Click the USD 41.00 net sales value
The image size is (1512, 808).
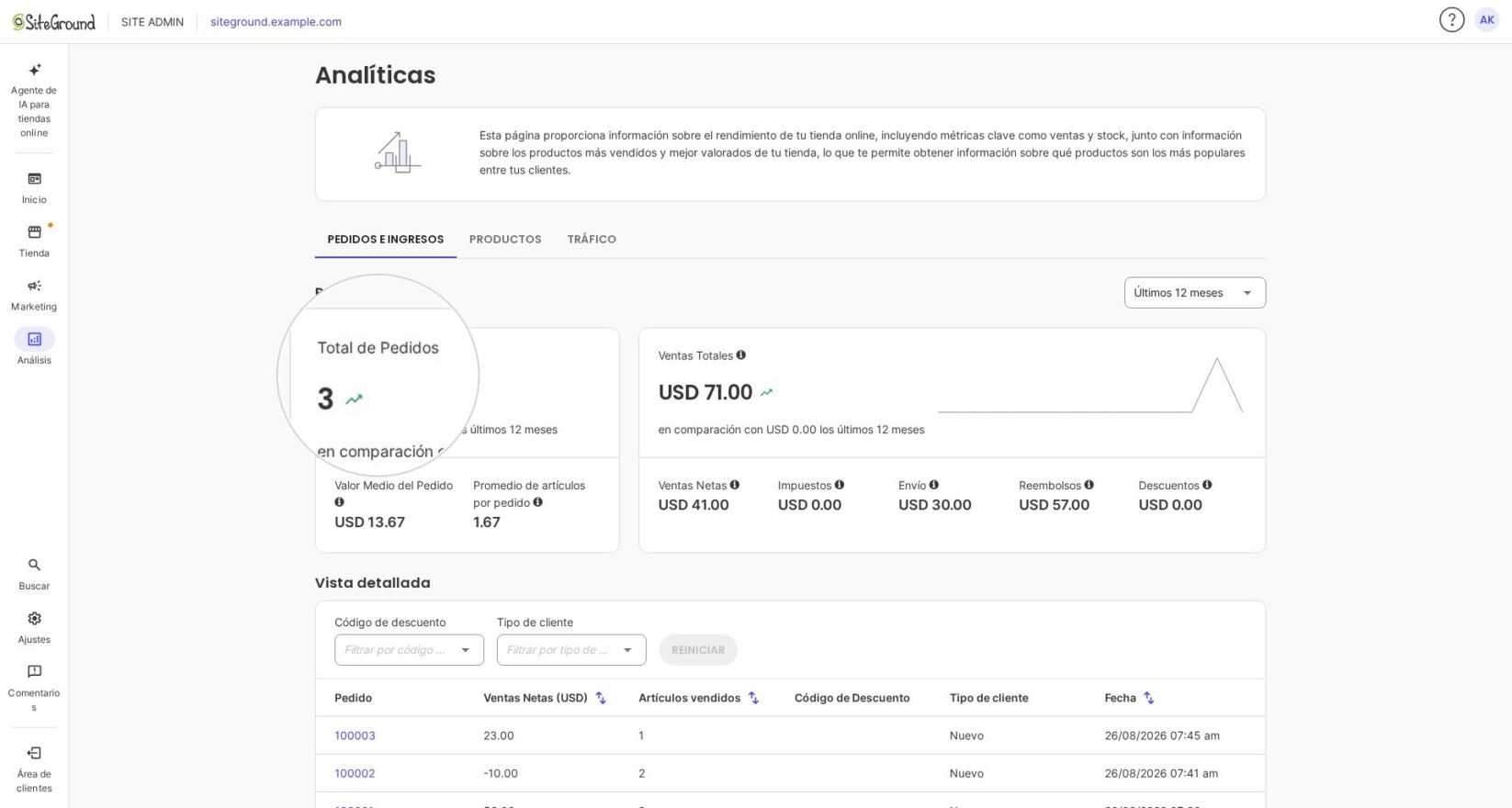pos(694,505)
